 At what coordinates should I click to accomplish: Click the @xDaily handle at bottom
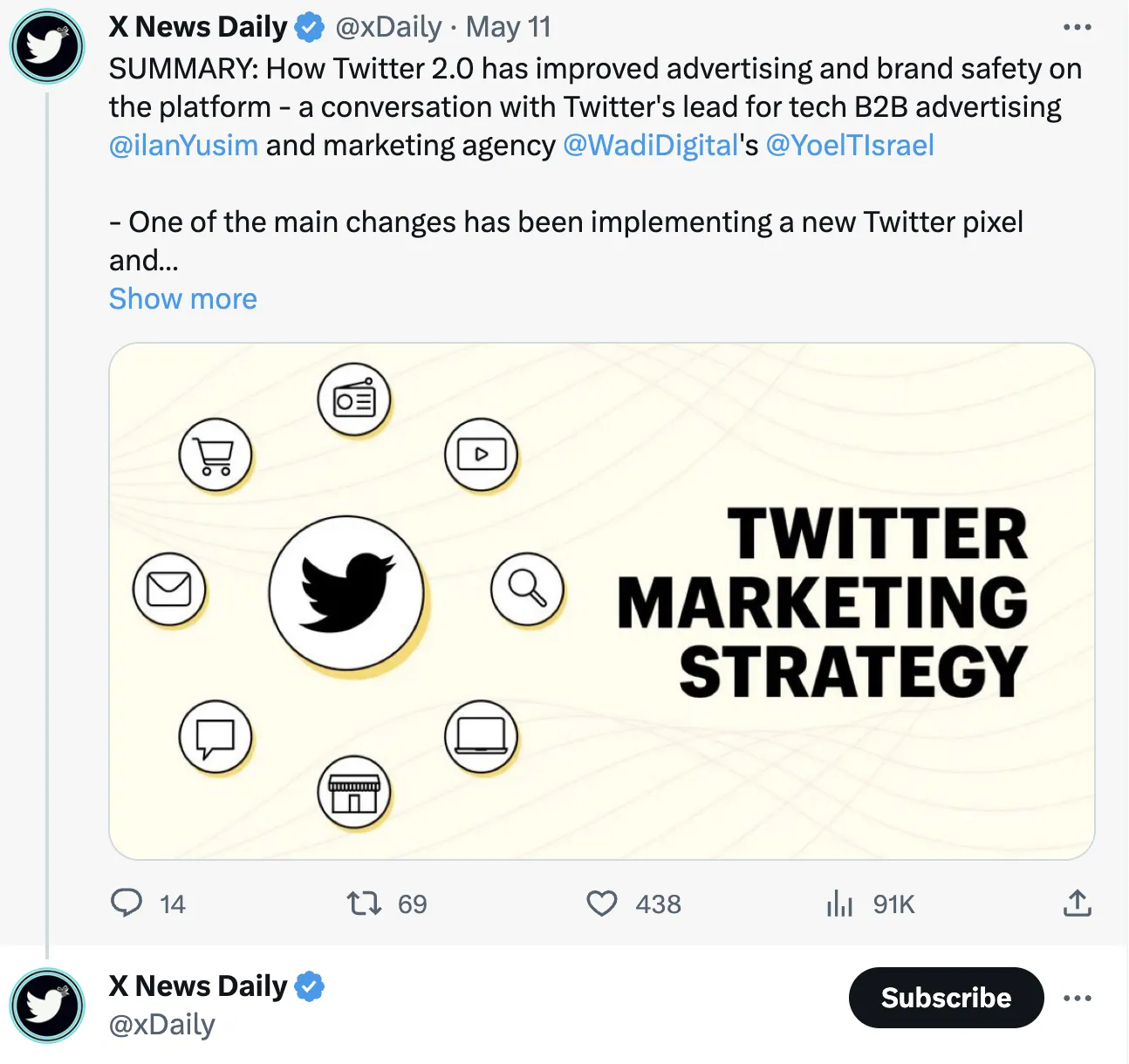[x=161, y=1025]
